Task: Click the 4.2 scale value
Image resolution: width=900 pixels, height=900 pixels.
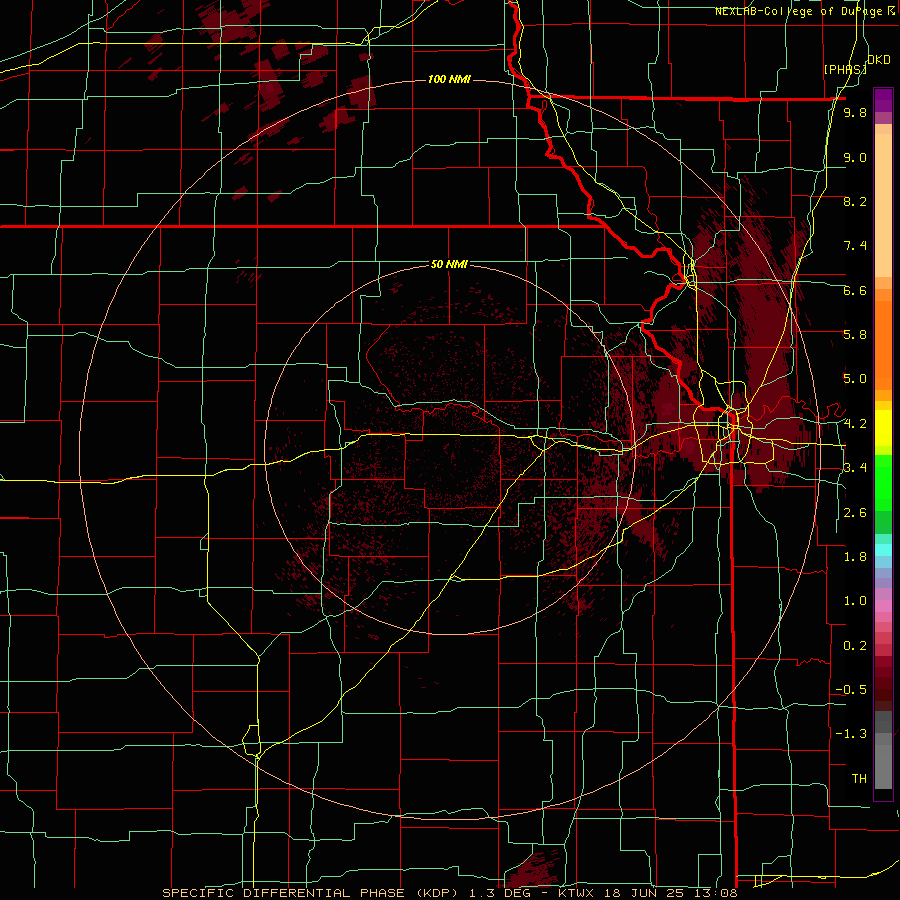Action: click(855, 424)
